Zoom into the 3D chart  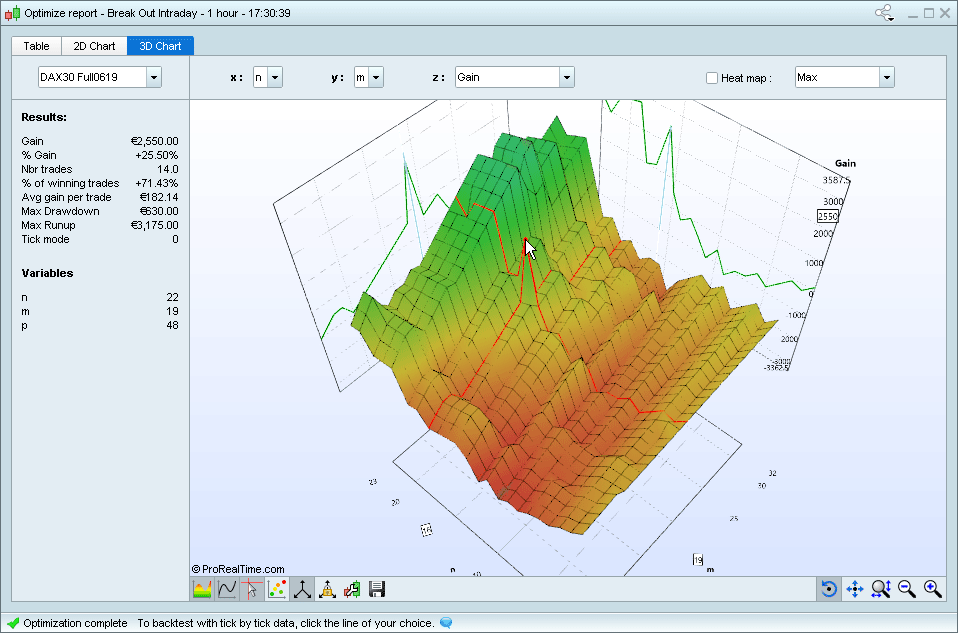coord(930,589)
